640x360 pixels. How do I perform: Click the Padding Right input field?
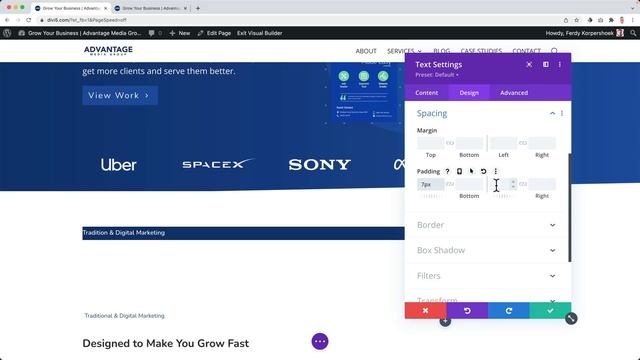pyautogui.click(x=542, y=184)
